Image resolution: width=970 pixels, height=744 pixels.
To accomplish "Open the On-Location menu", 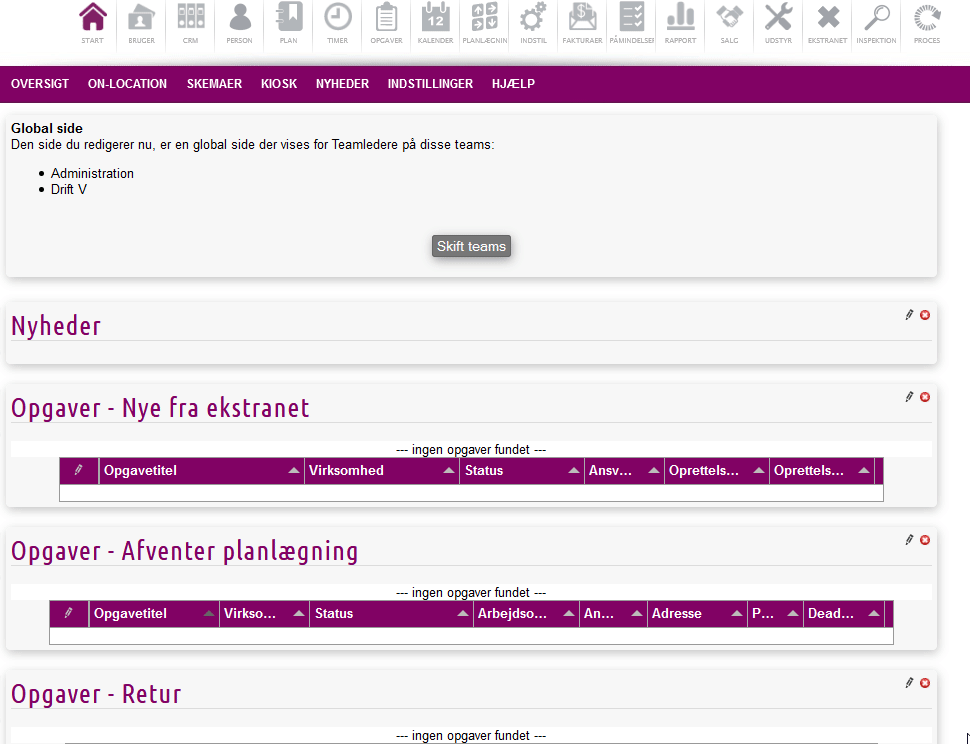I will click(127, 84).
